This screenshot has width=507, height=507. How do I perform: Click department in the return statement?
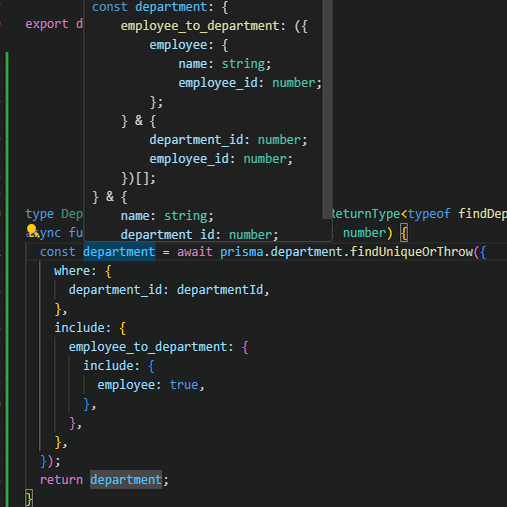126,480
